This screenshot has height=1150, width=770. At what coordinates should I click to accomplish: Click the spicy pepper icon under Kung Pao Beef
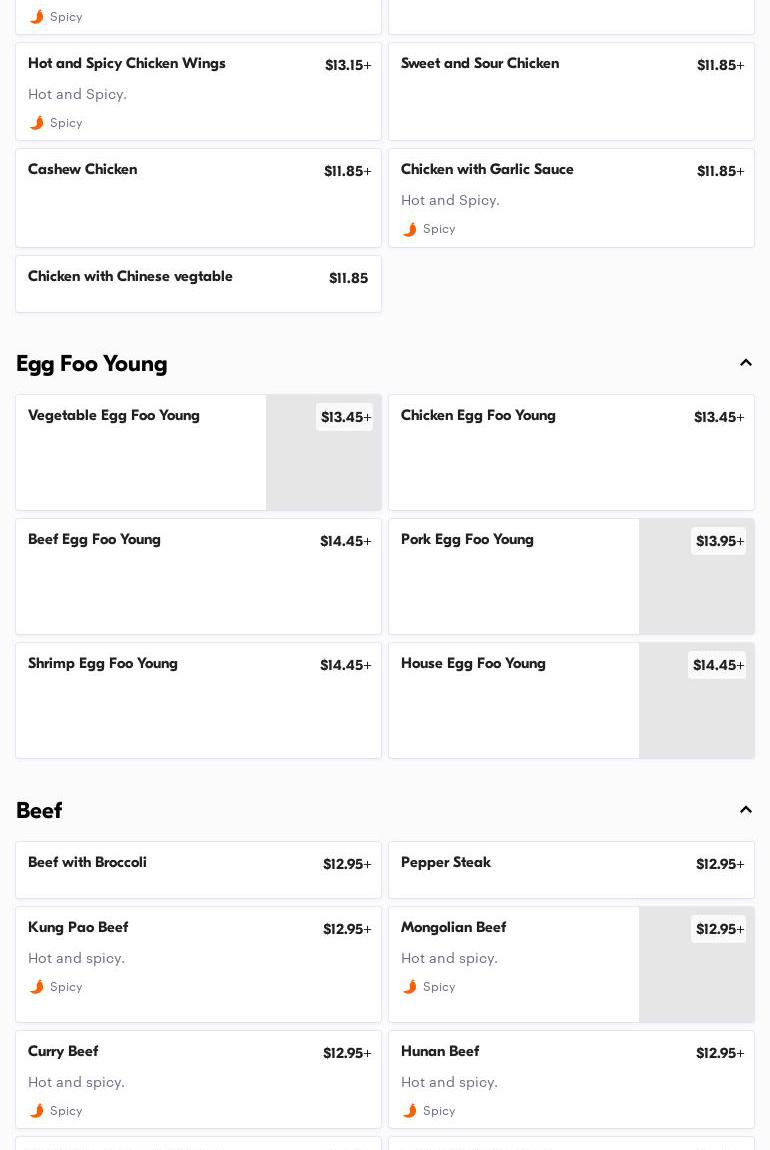coord(37,987)
